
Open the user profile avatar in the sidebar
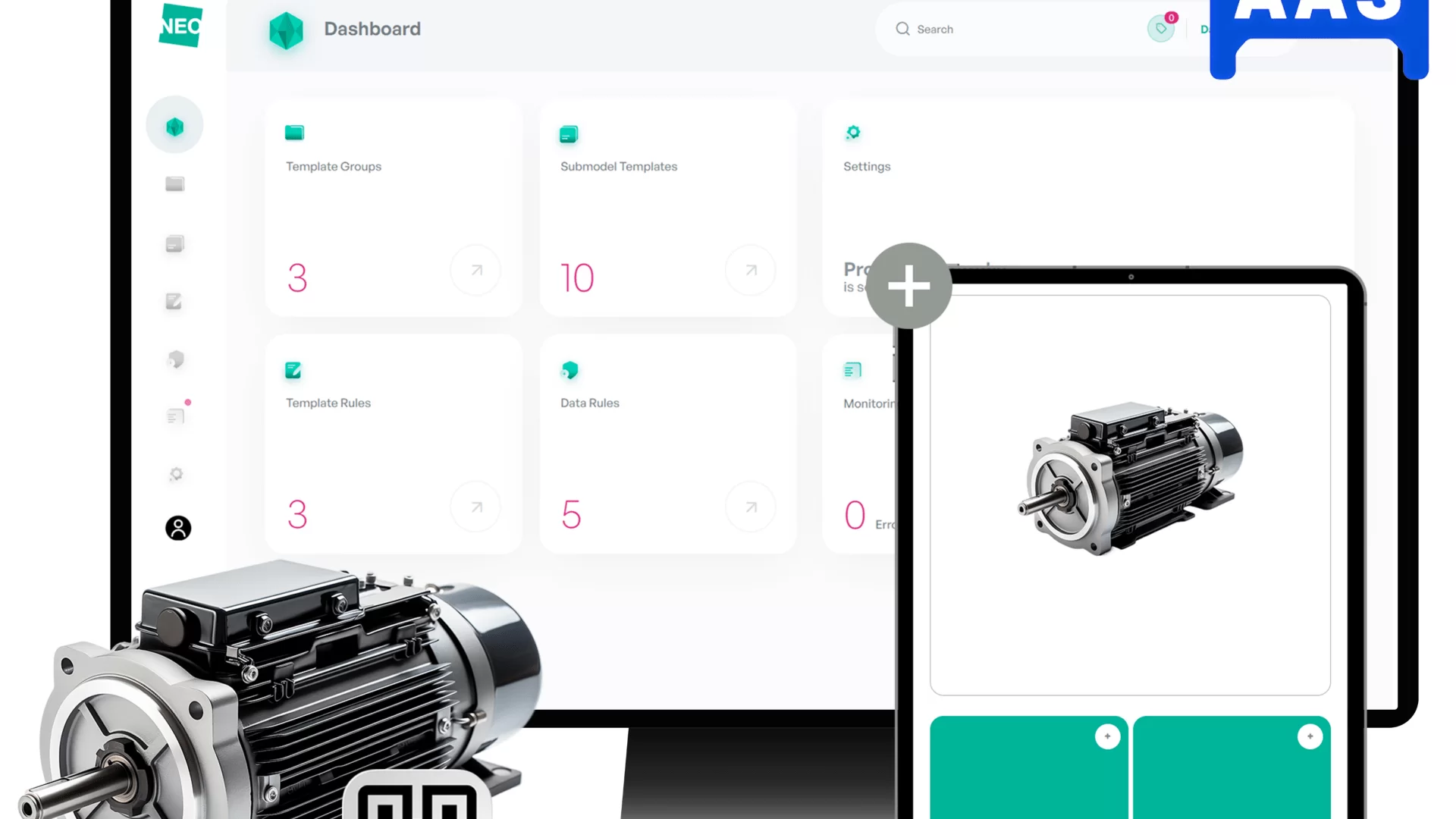coord(178,528)
